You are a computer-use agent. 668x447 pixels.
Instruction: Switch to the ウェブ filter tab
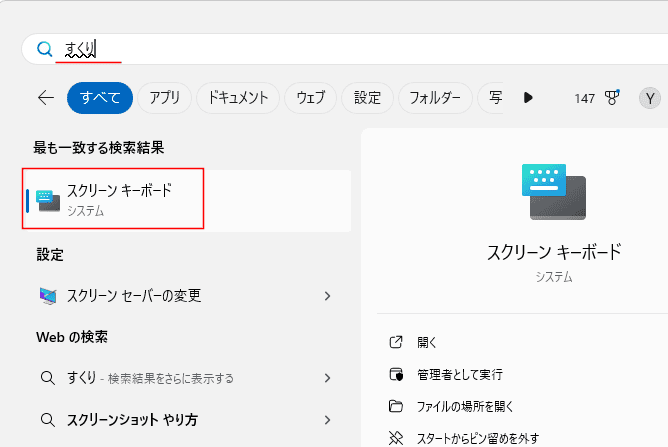click(311, 98)
